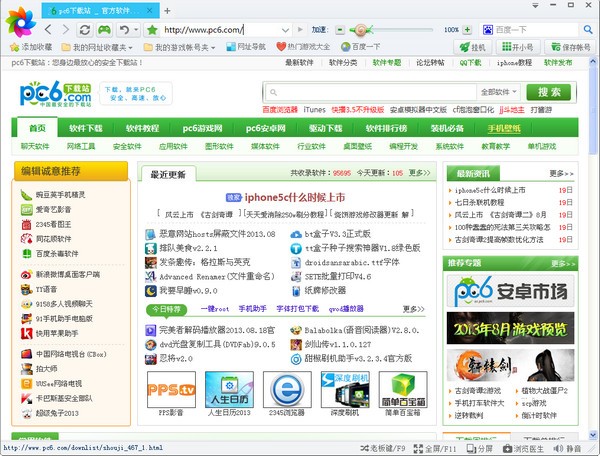
Task: Open the 开小号 toolbar button
Action: (518, 47)
